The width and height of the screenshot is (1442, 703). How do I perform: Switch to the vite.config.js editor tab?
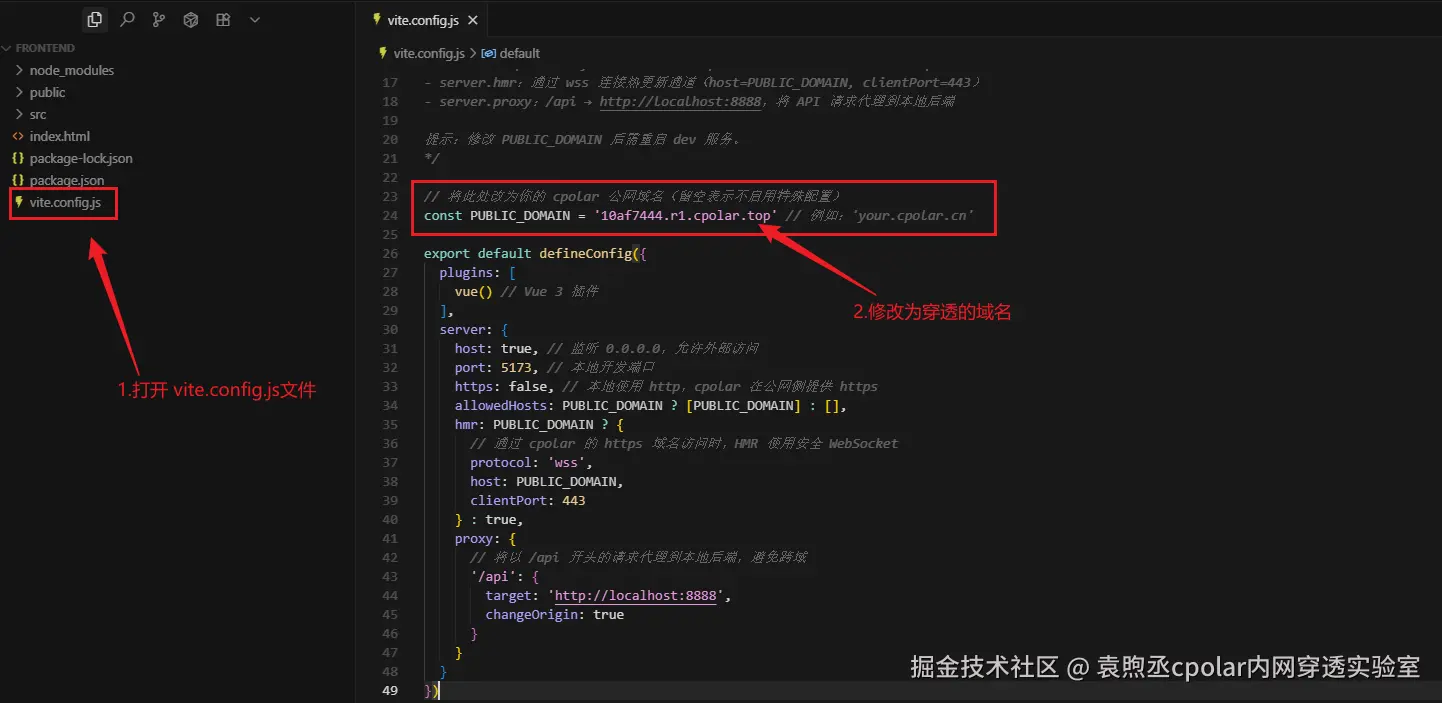(x=422, y=20)
